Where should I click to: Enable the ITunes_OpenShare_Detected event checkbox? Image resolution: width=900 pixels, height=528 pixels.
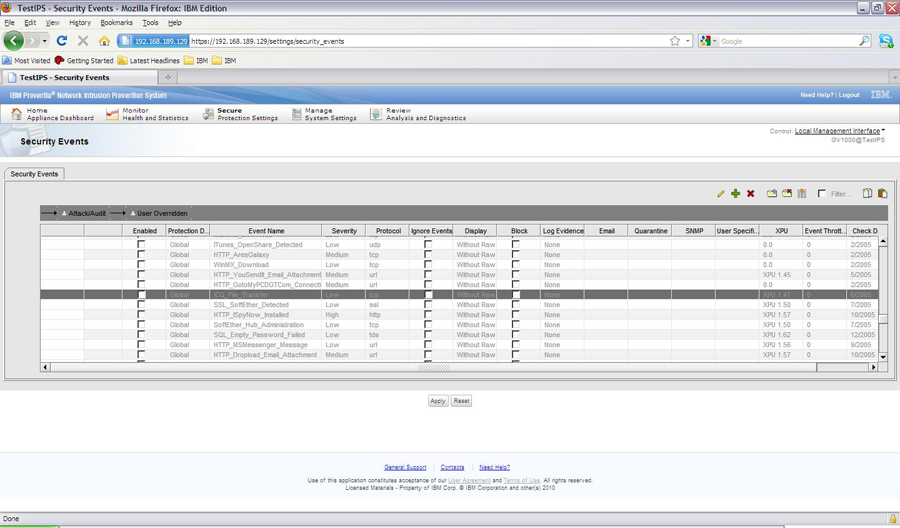tap(141, 244)
